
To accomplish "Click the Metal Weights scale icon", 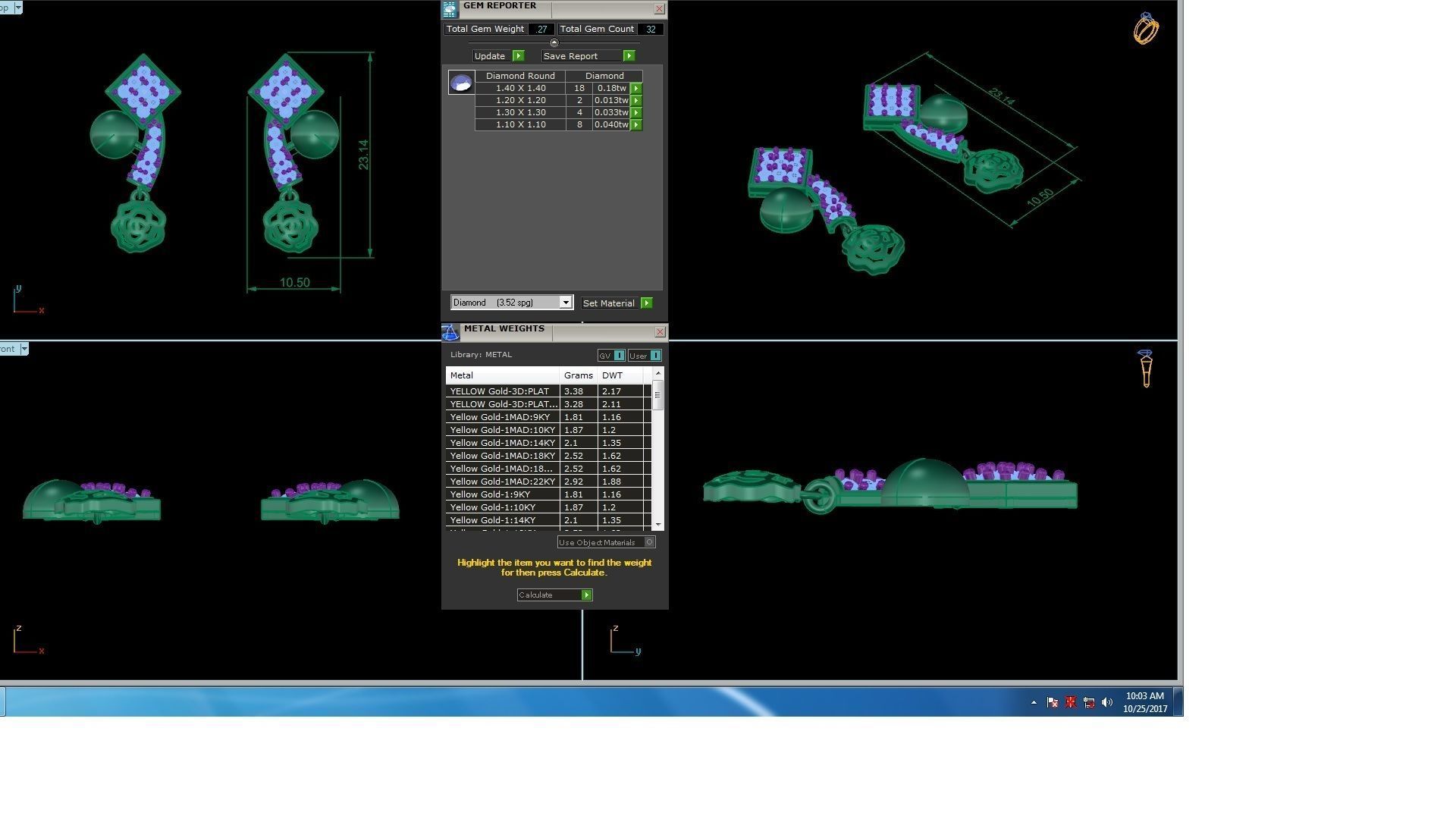I will tap(450, 332).
